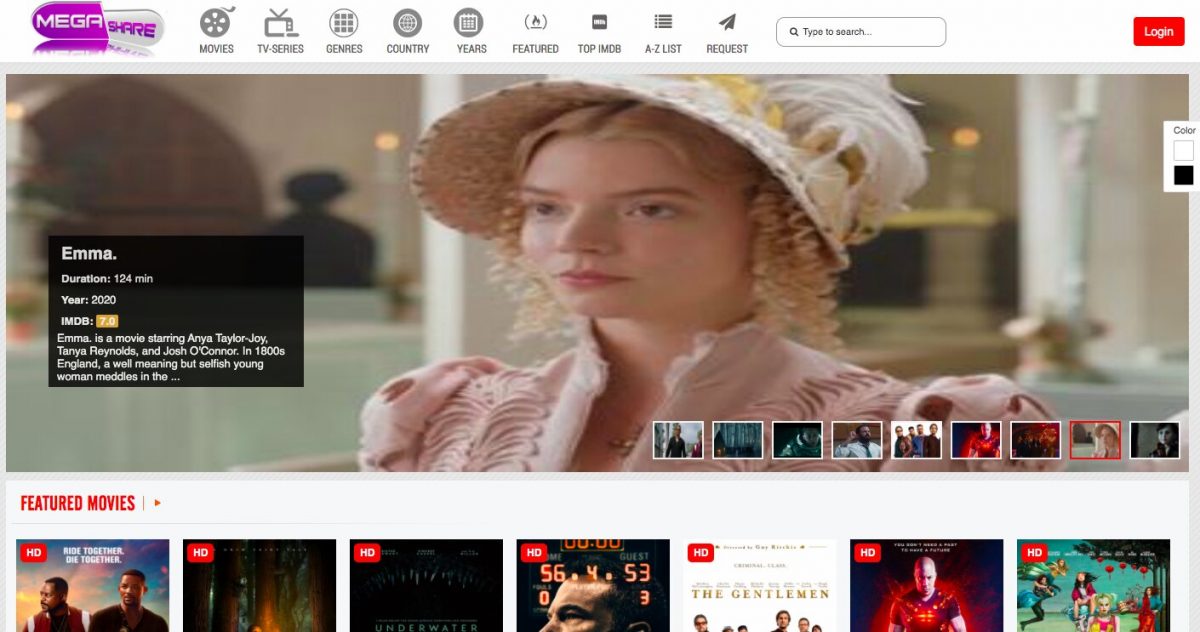This screenshot has height=632, width=1200.
Task: Open The Gentlemen movie poster
Action: click(x=759, y=585)
